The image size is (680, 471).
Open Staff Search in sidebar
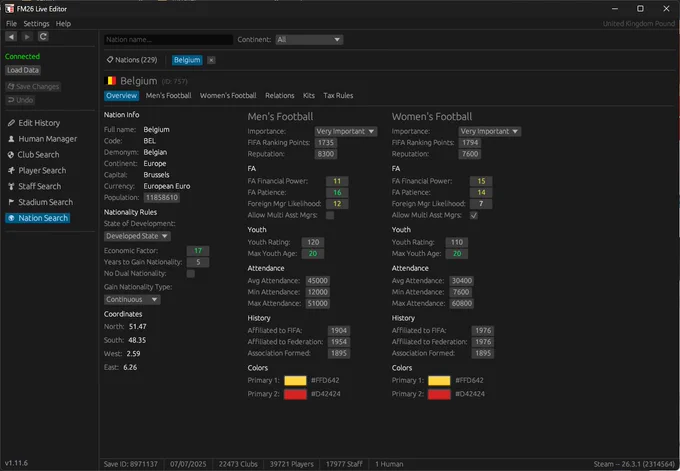coord(34,186)
